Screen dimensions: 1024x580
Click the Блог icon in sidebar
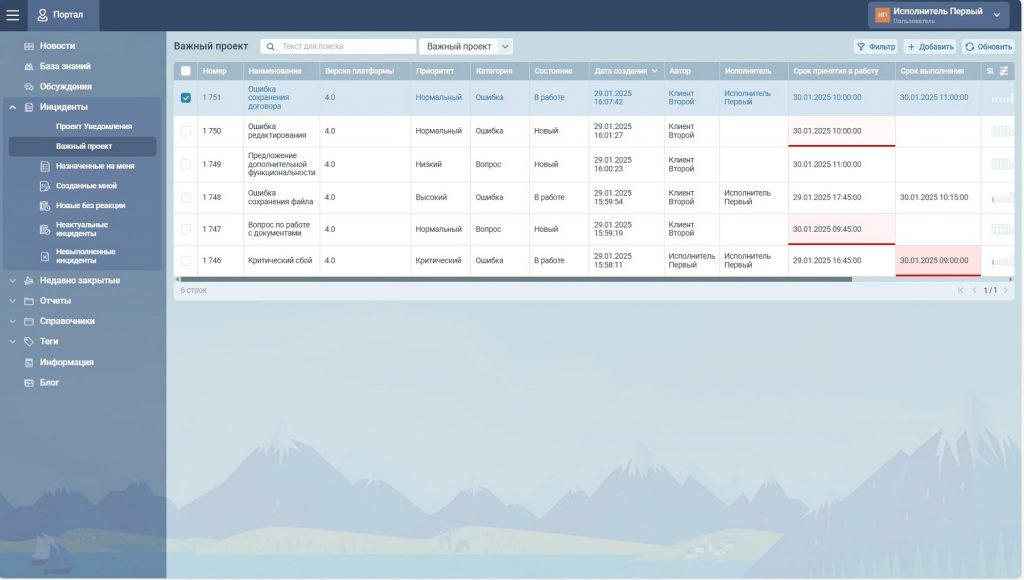pyautogui.click(x=29, y=382)
